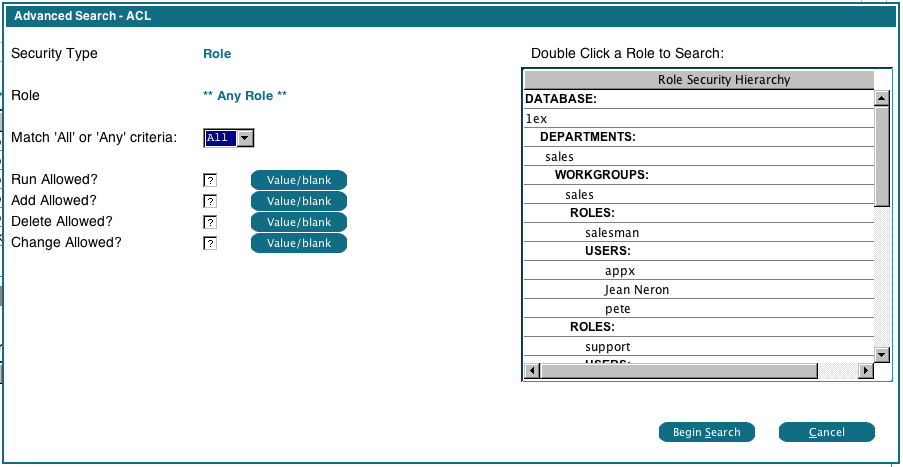
Task: Click the hierarchy scroll up arrow
Action: tap(882, 98)
